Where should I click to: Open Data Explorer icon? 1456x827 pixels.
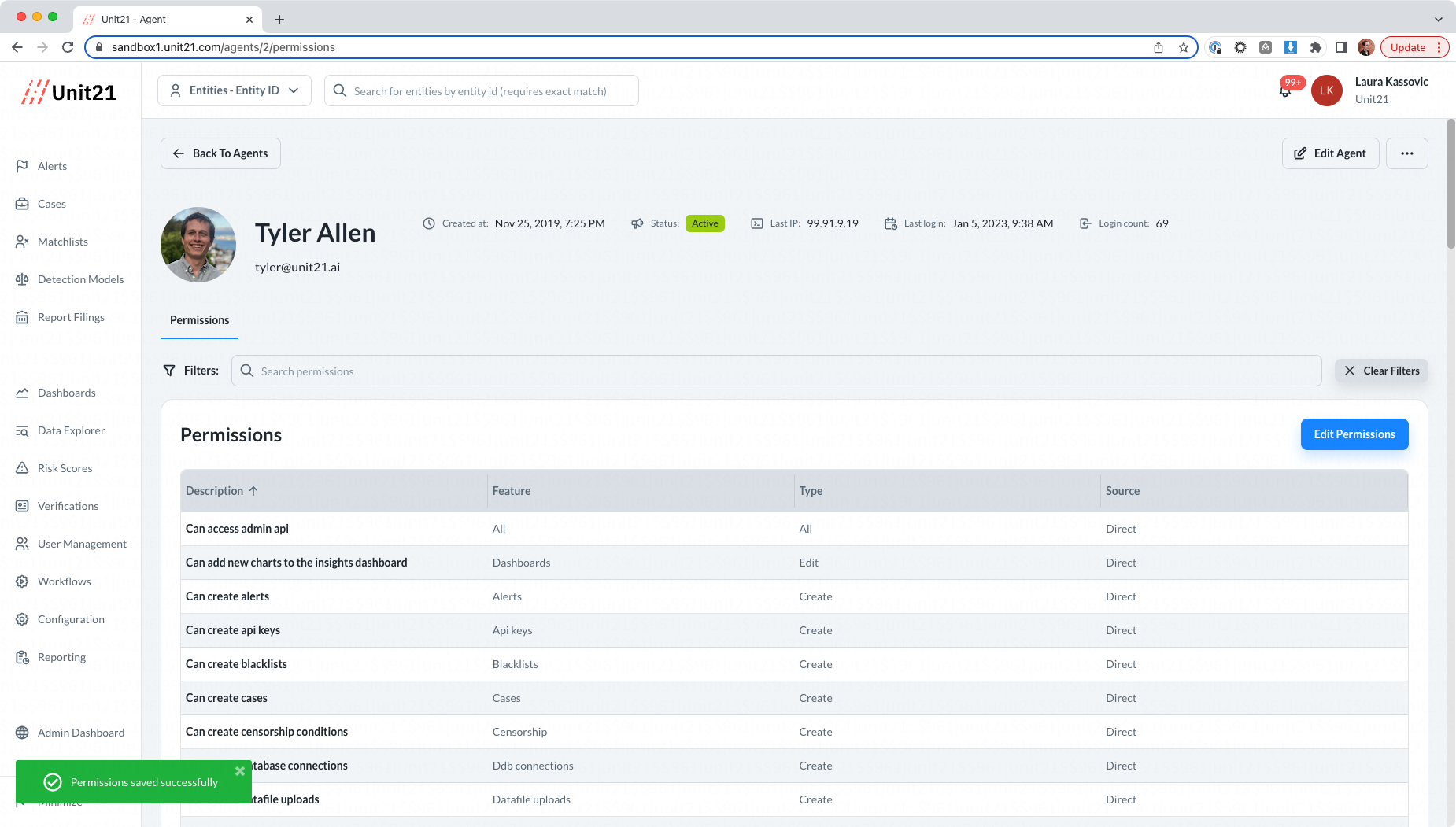[x=22, y=430]
